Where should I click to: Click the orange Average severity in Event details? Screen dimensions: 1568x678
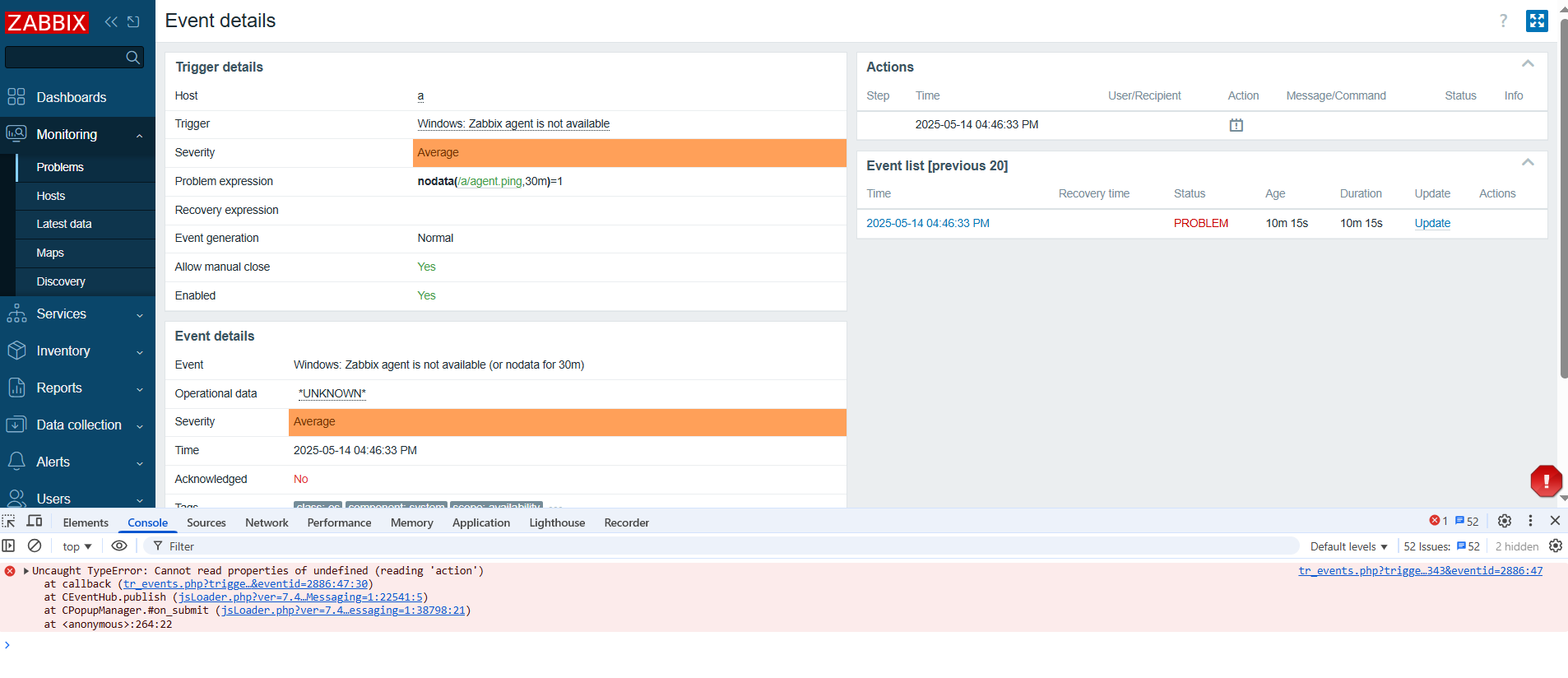(568, 422)
